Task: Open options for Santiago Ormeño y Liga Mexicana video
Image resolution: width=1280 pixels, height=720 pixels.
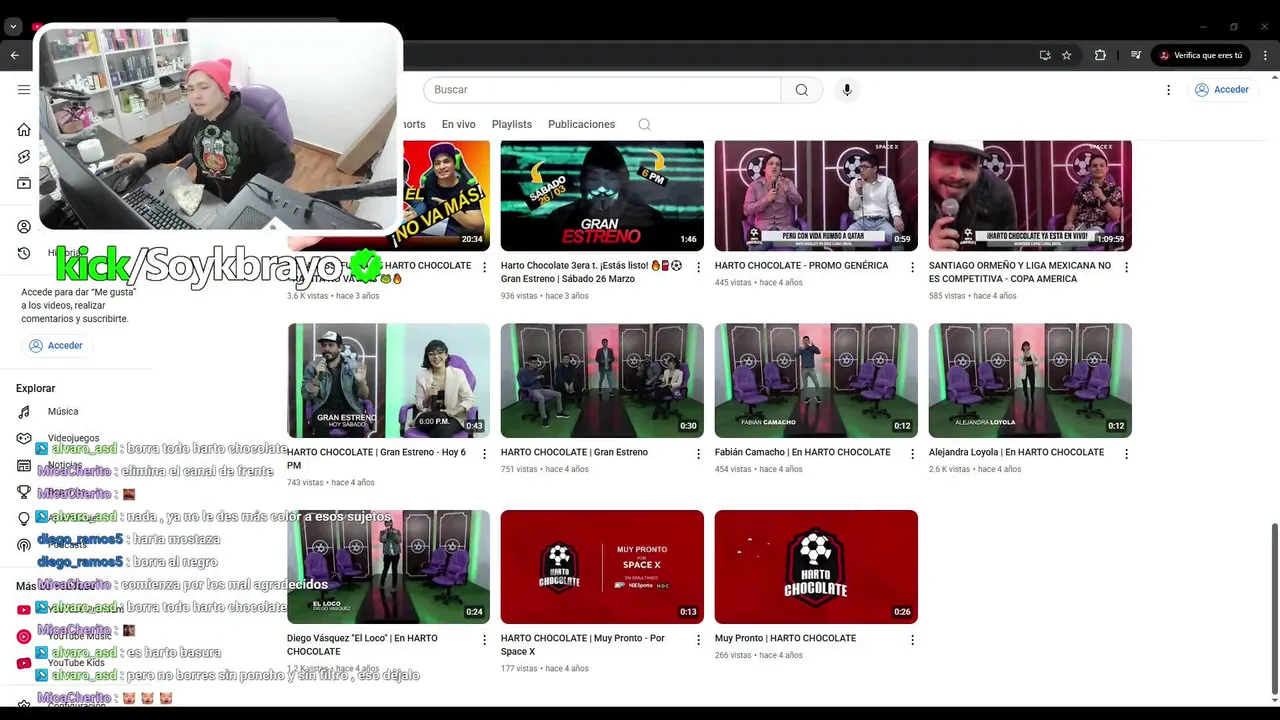Action: [x=1126, y=267]
